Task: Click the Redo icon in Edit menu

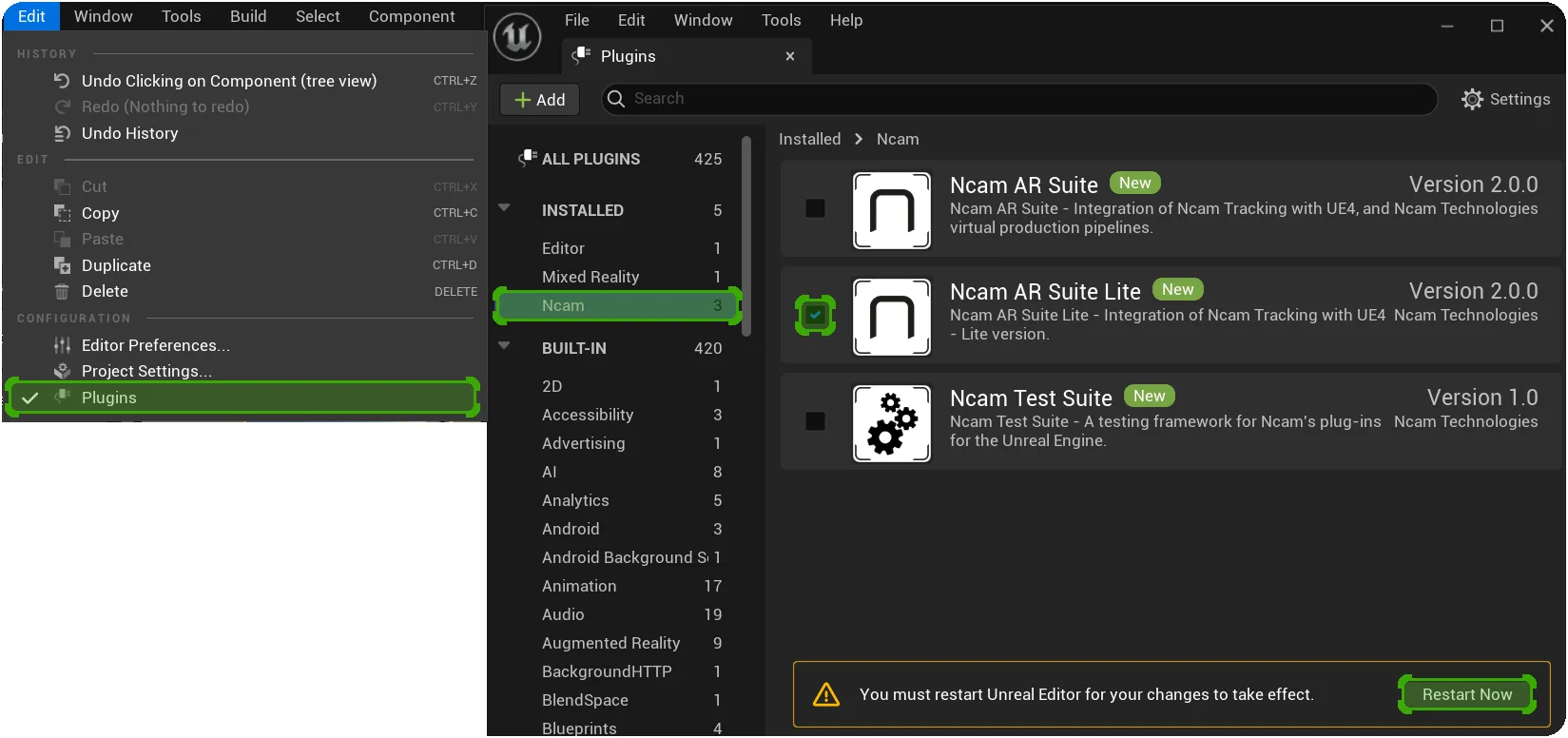Action: coord(63,107)
